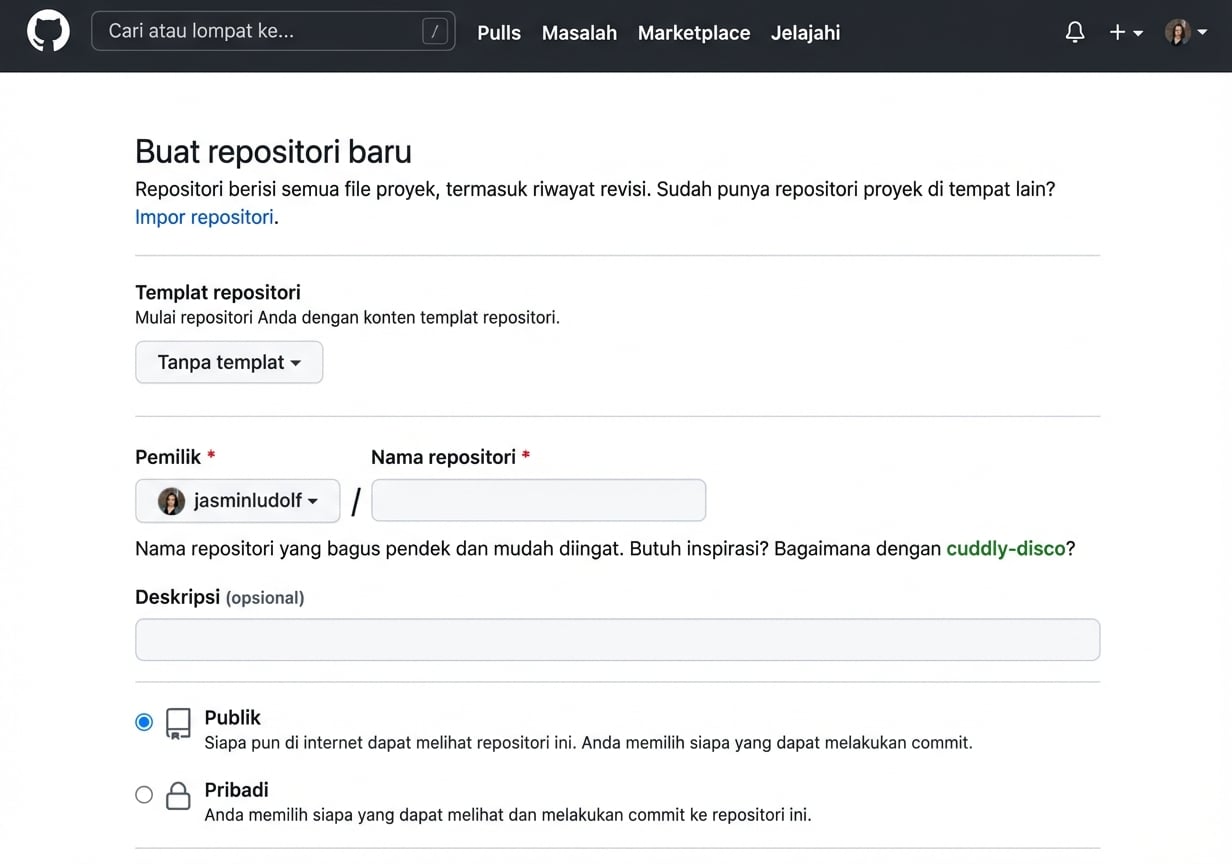Click the Pribadi padlock icon

tap(178, 796)
